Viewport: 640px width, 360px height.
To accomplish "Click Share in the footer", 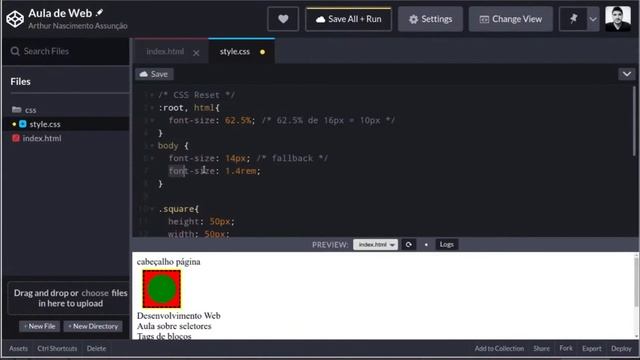I will click(x=541, y=348).
